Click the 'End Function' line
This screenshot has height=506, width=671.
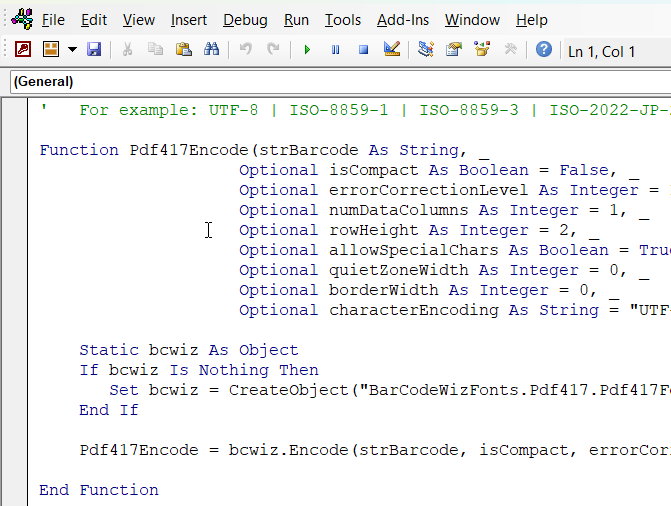[99, 490]
